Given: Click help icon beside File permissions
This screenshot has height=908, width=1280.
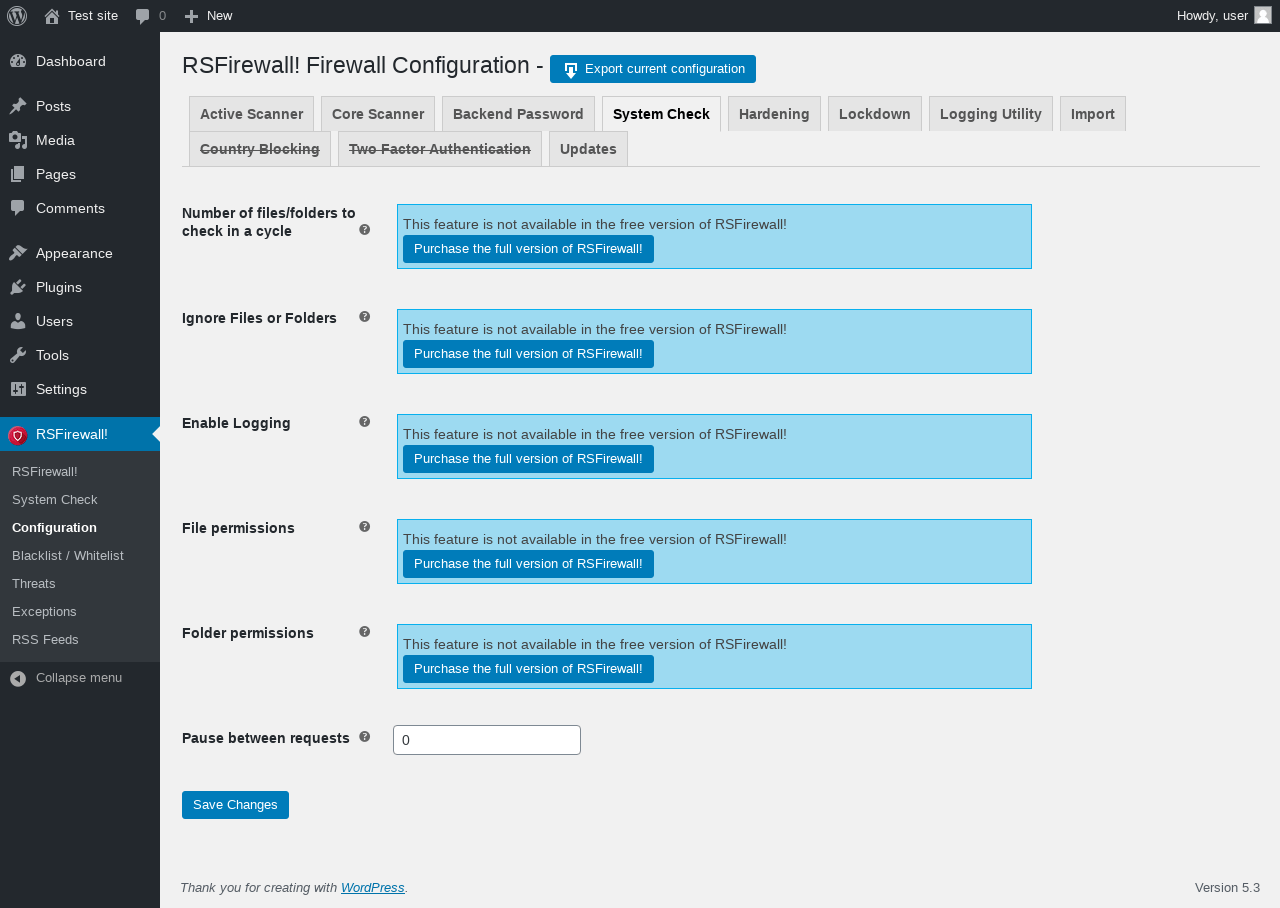Looking at the screenshot, I should click(x=365, y=527).
